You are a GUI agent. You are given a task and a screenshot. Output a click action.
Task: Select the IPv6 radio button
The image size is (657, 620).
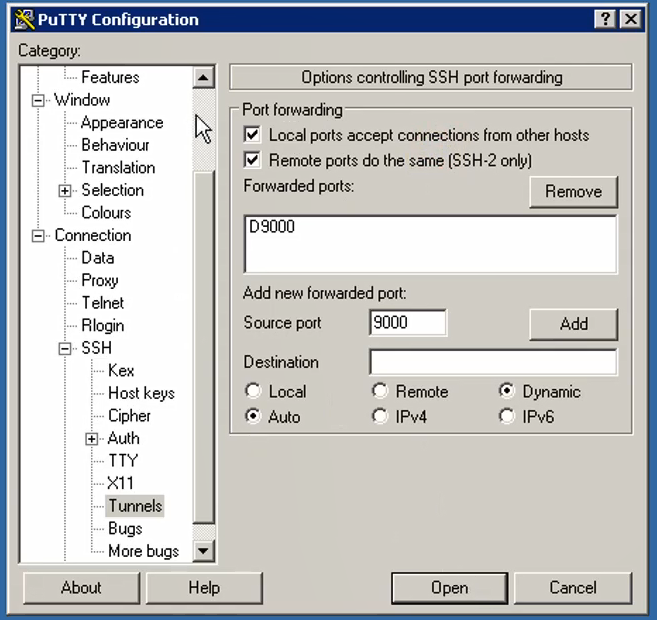pos(507,416)
